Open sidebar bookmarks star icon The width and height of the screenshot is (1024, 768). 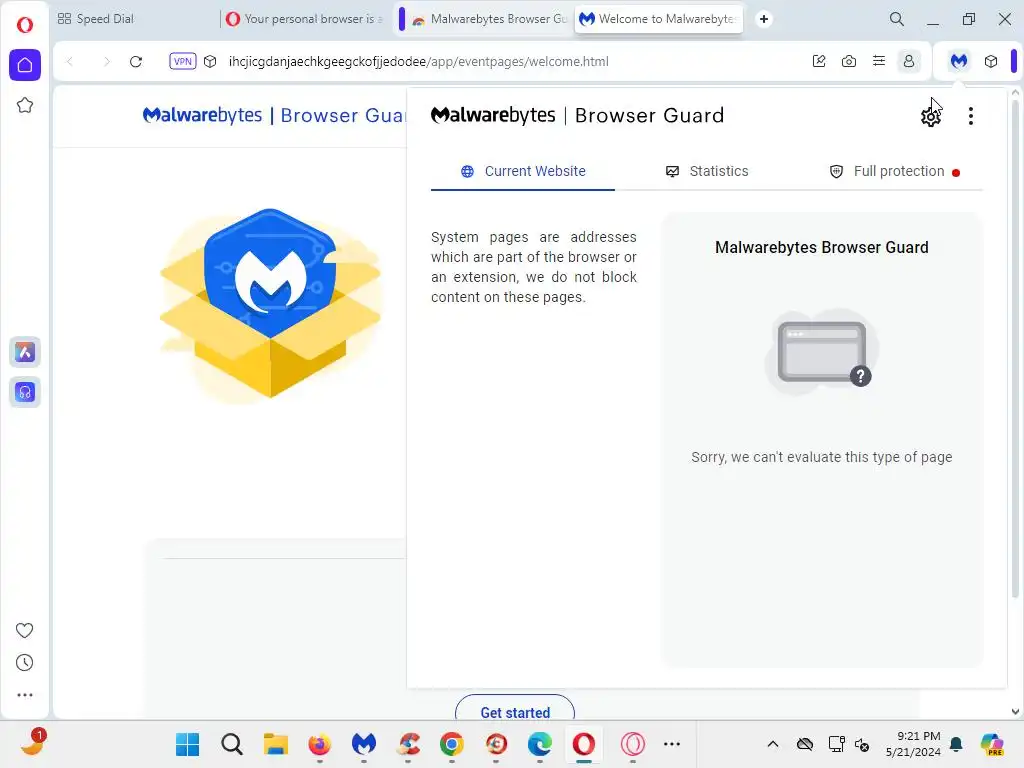(25, 105)
